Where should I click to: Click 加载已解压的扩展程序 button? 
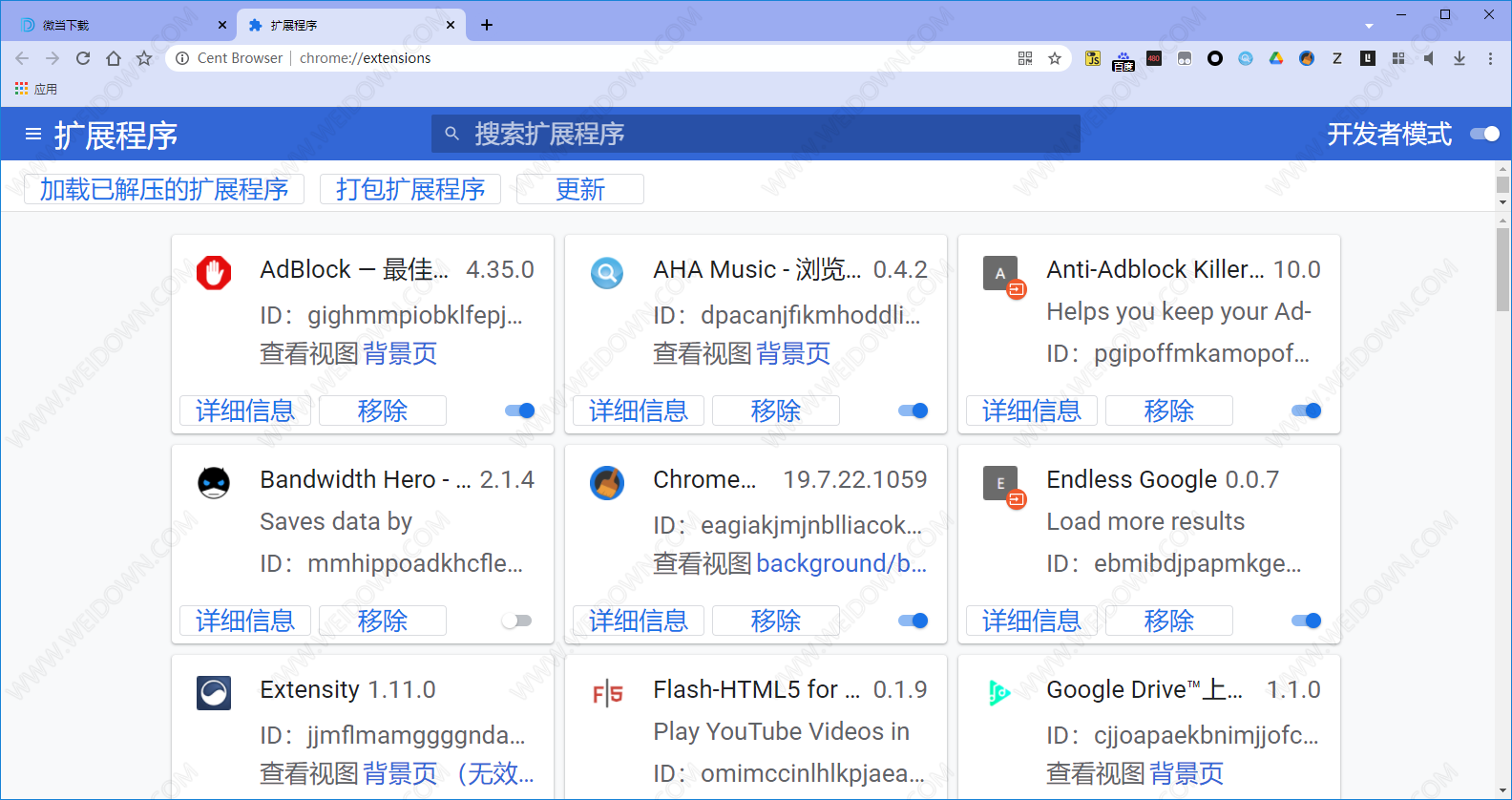click(x=164, y=189)
